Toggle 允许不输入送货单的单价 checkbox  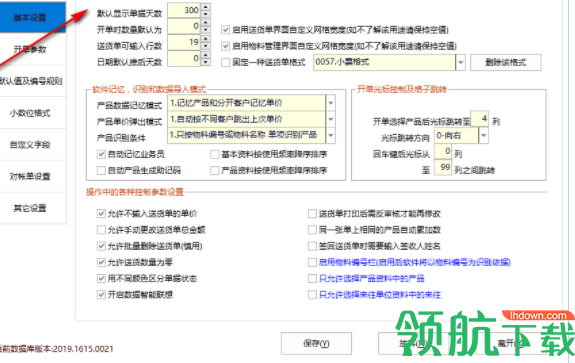tap(101, 214)
